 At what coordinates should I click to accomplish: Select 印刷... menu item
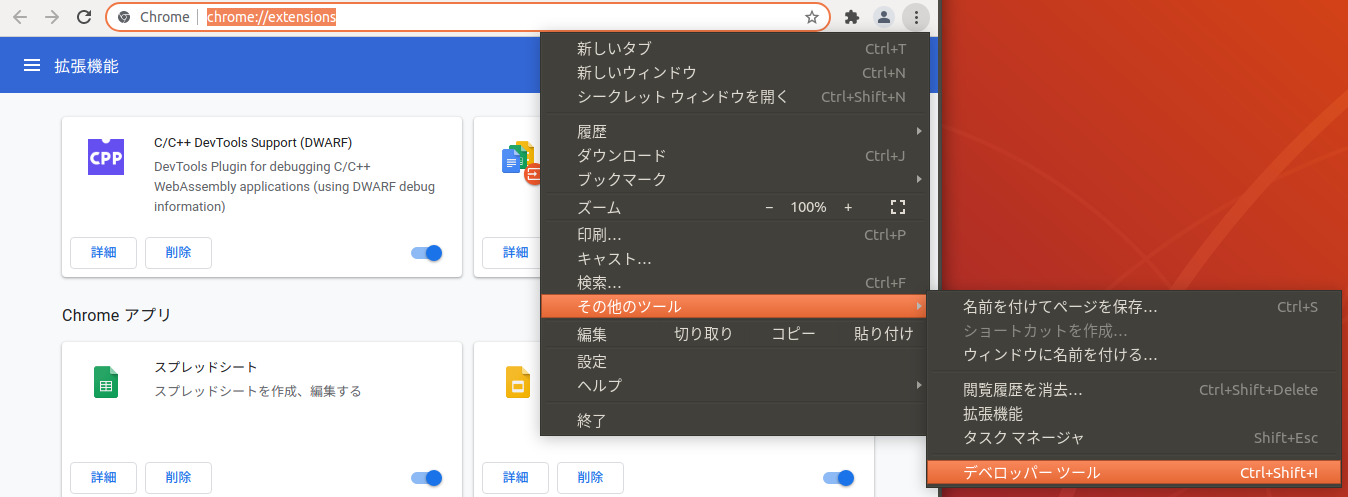(735, 235)
